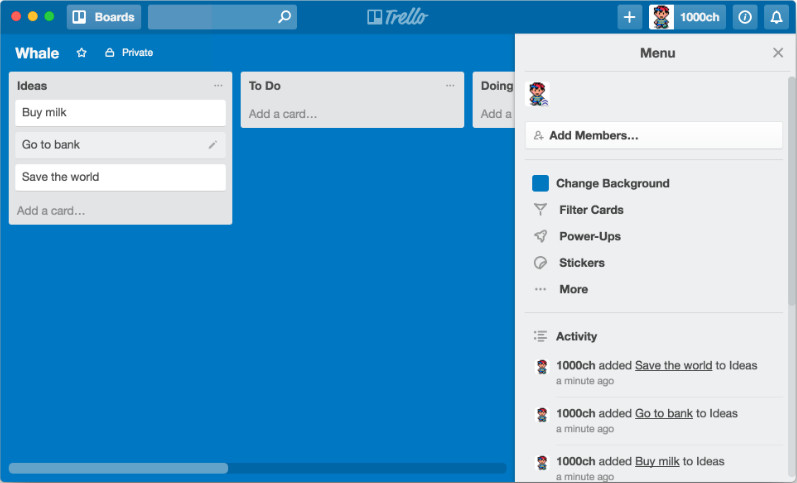
Task: Open the Buy milk card
Action: click(120, 112)
